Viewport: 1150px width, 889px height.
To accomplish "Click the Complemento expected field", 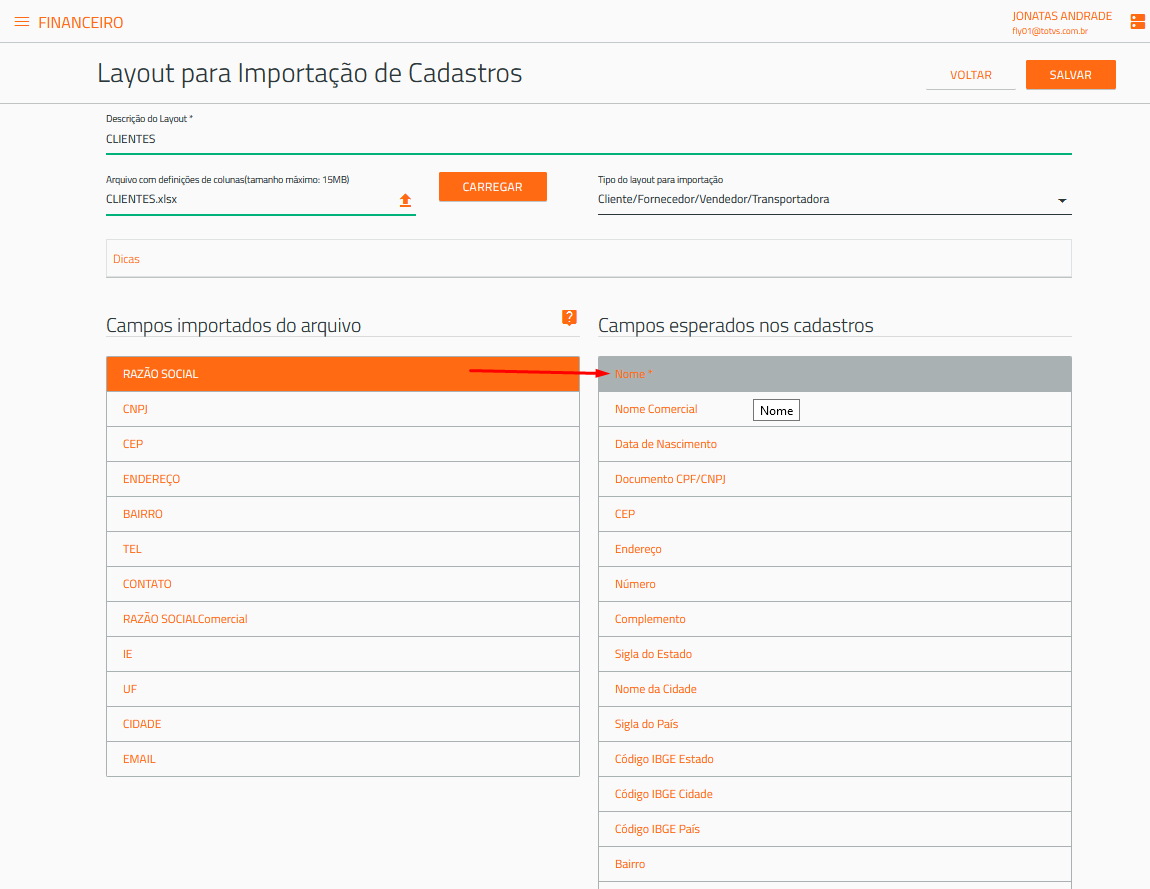I will [835, 619].
